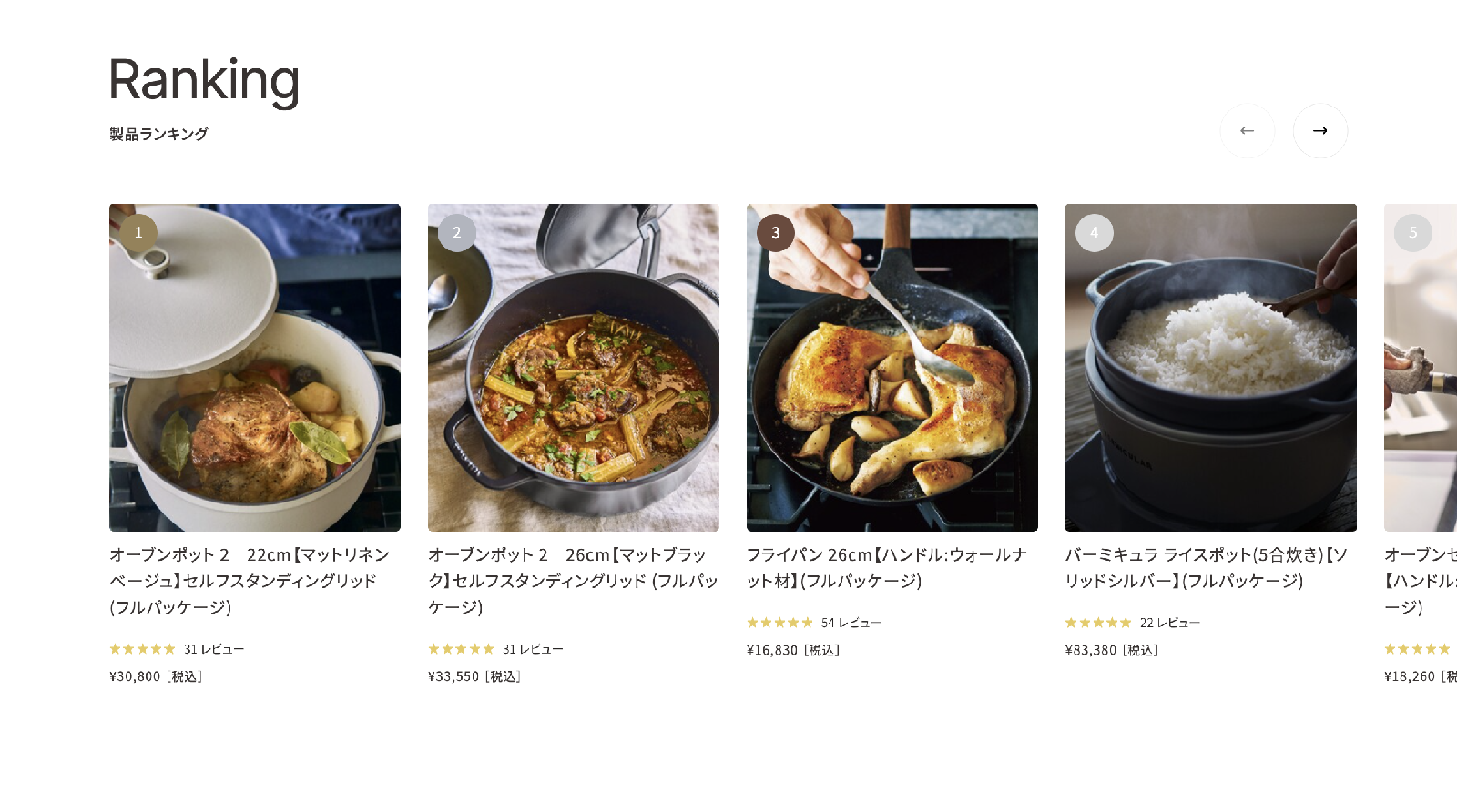Screen dimensions: 1457x812
Task: Click the rank 4 badge
Action: pyautogui.click(x=1094, y=232)
